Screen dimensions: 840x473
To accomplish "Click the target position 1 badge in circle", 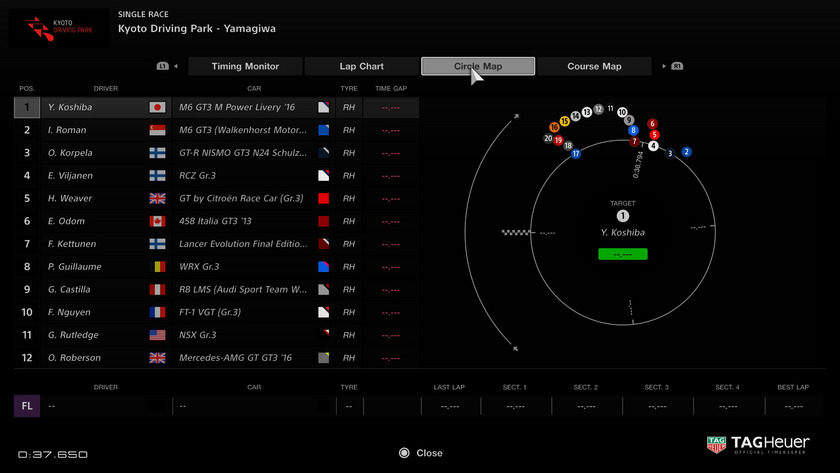I will 623,215.
